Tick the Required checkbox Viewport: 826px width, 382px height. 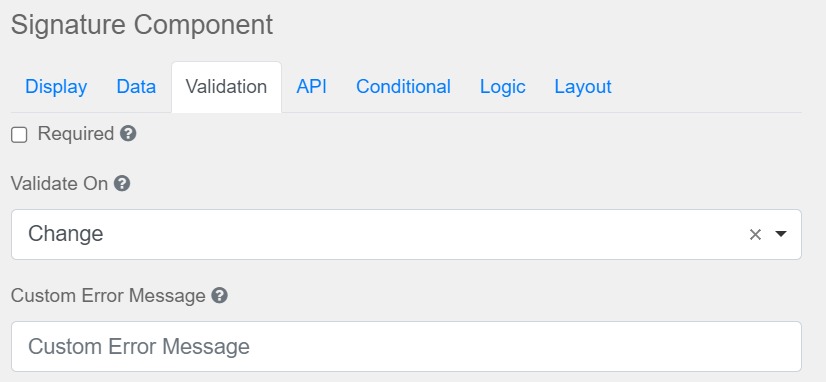tap(19, 135)
